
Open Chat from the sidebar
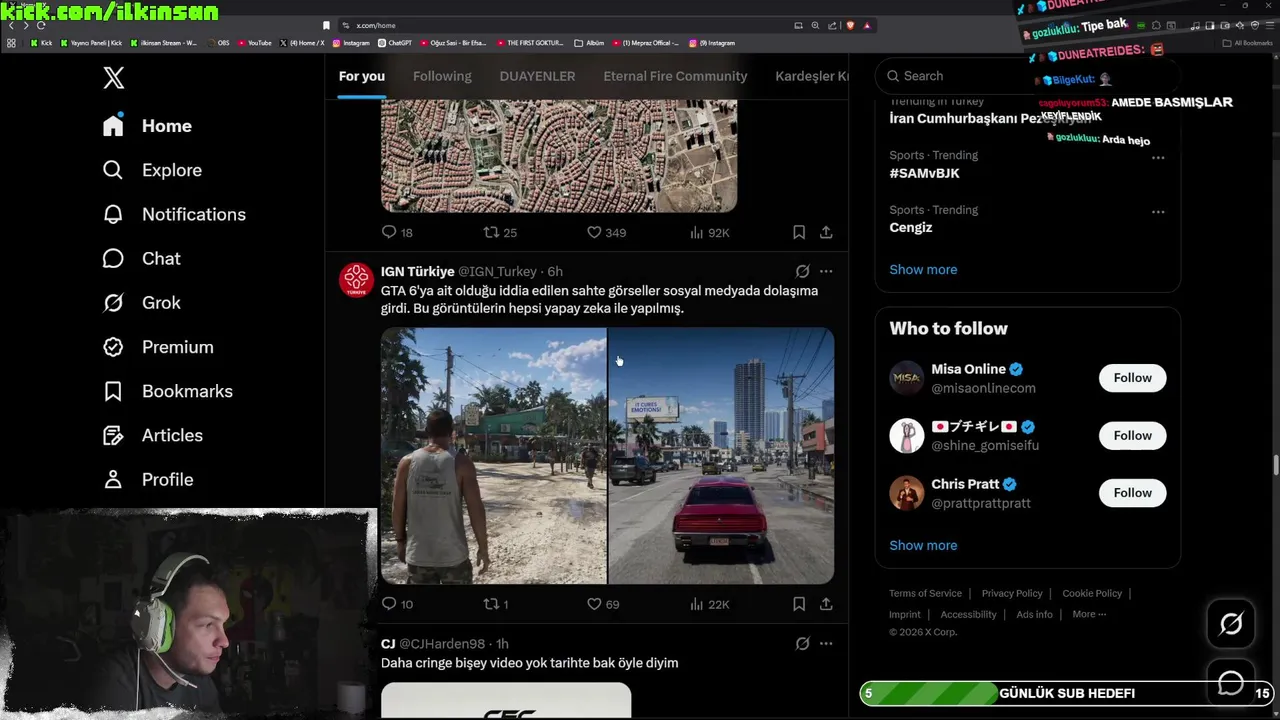tap(141, 258)
